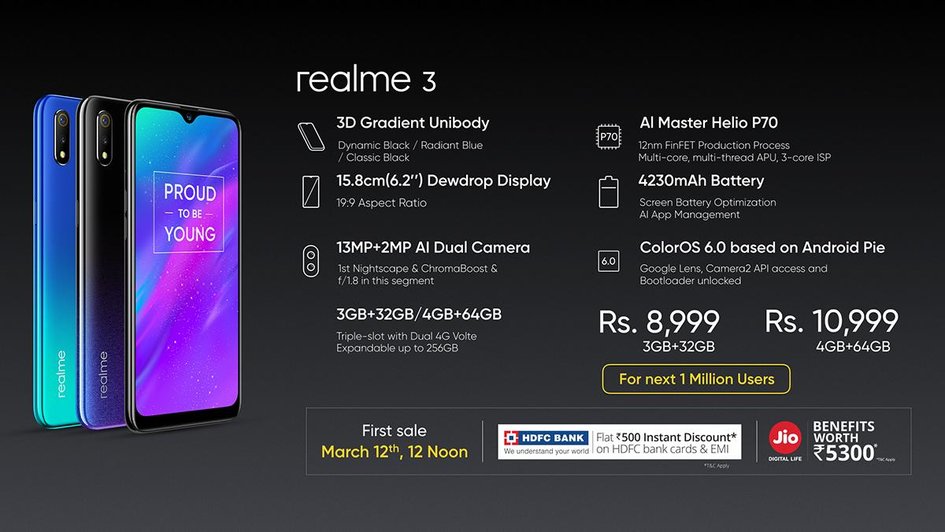
Task: Click the Benefits Worth ₹5300 text
Action: [x=845, y=441]
